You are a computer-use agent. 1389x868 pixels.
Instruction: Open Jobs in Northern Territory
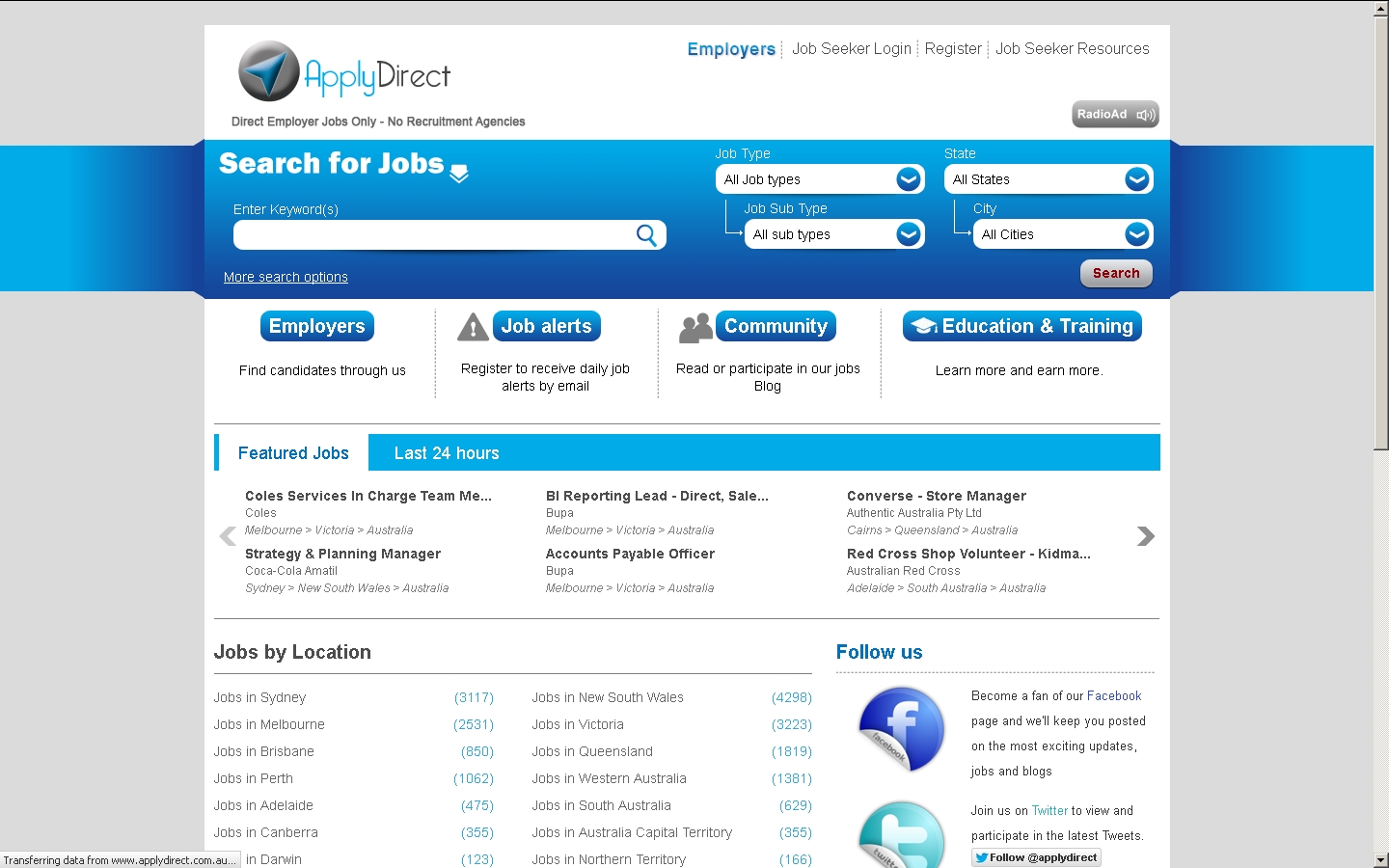pyautogui.click(x=609, y=859)
